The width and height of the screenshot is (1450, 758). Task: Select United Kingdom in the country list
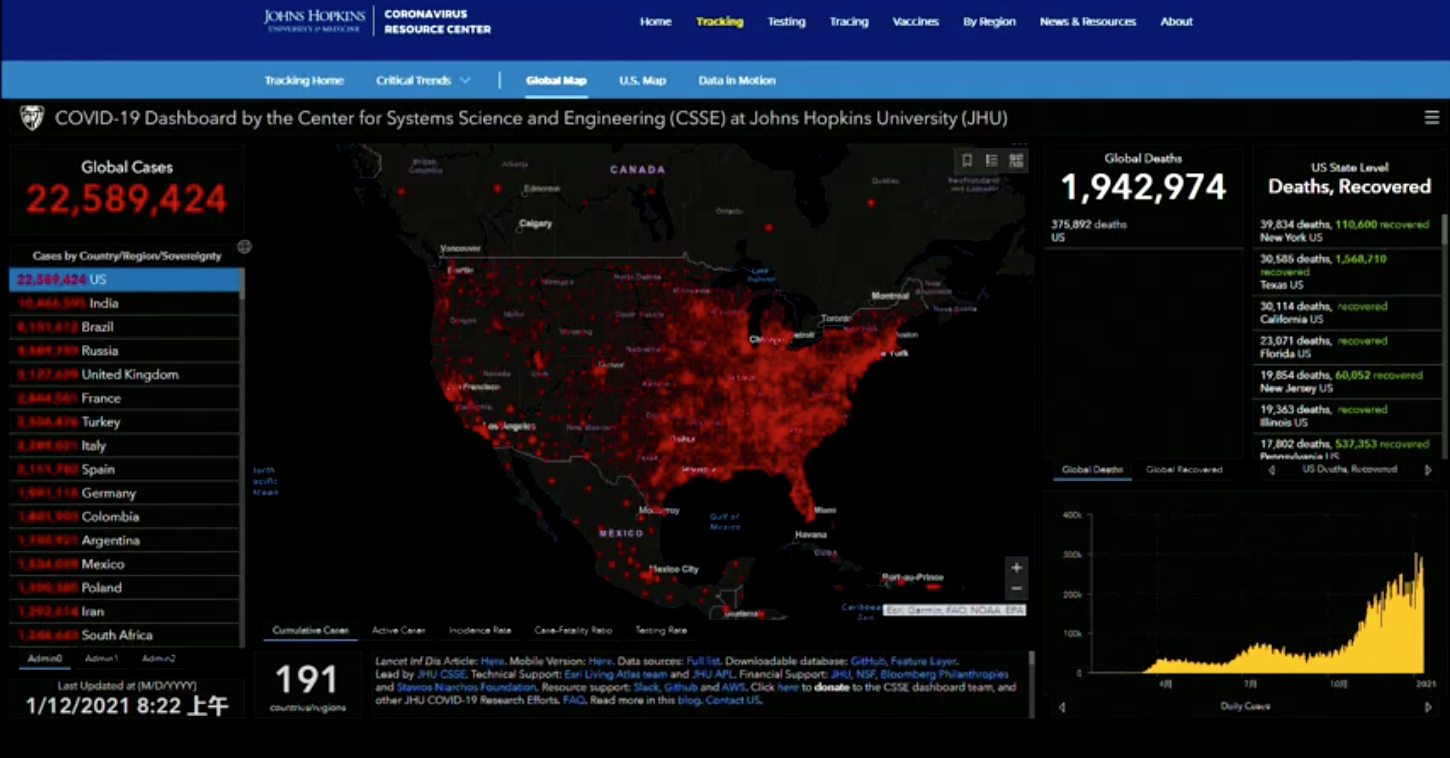pos(125,374)
